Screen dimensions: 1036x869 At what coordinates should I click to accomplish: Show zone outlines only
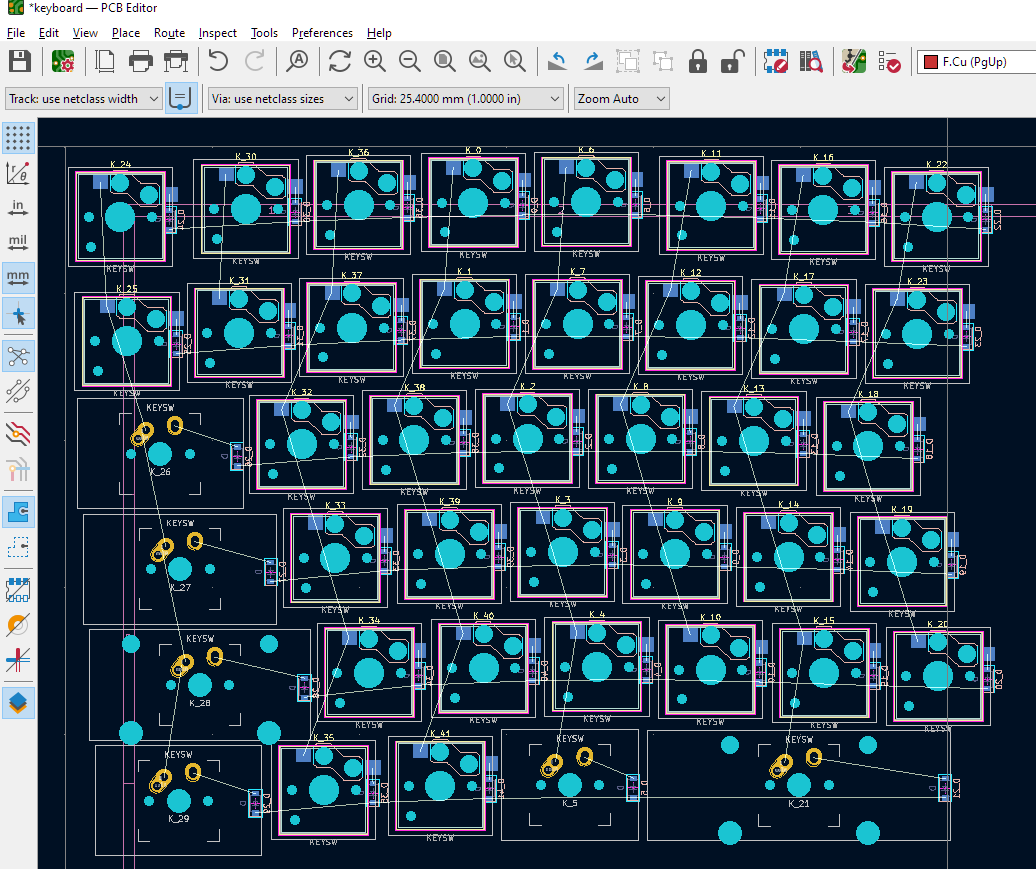[x=18, y=547]
